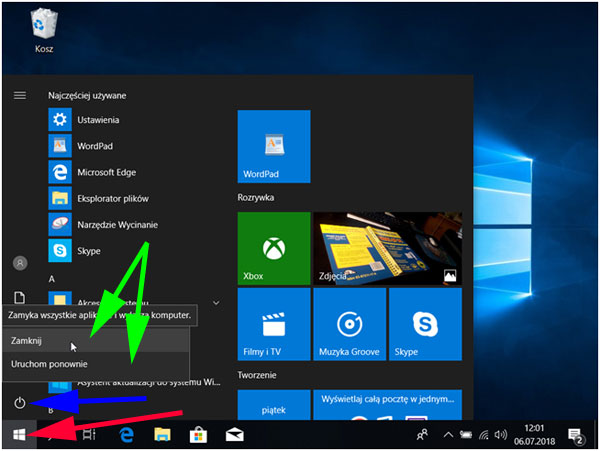This screenshot has height=451, width=600.
Task: Open the clock showing 12:01
Action: point(534,435)
